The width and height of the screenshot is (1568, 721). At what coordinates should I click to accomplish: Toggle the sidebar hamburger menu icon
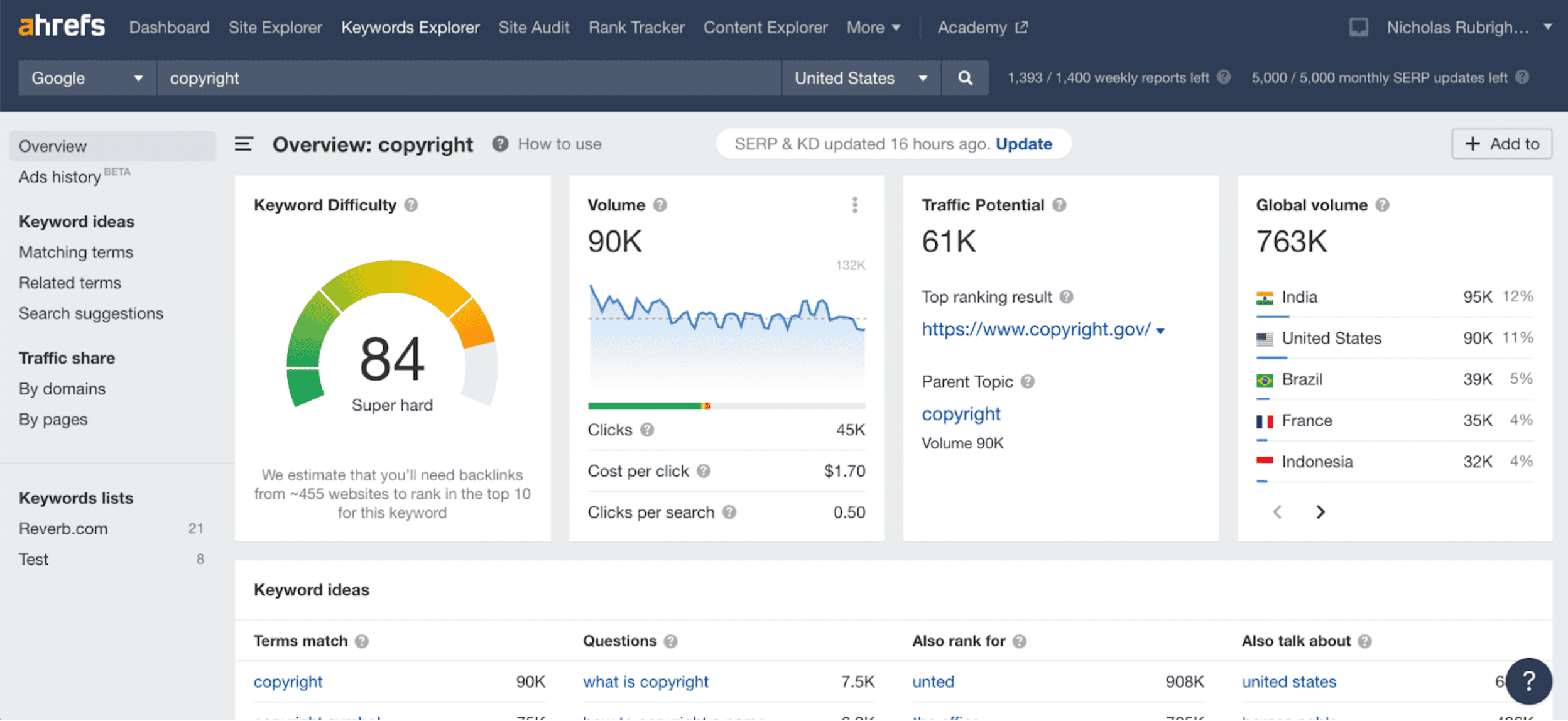244,144
